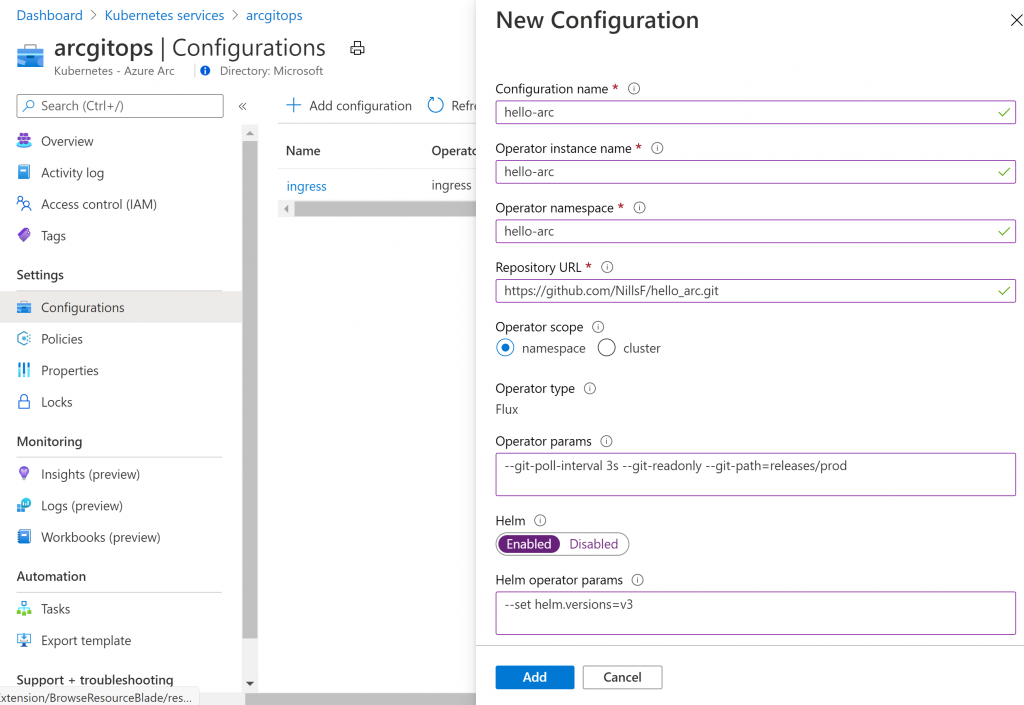The height and width of the screenshot is (705, 1024).
Task: Show info tooltip for Configuration name
Action: 633,89
